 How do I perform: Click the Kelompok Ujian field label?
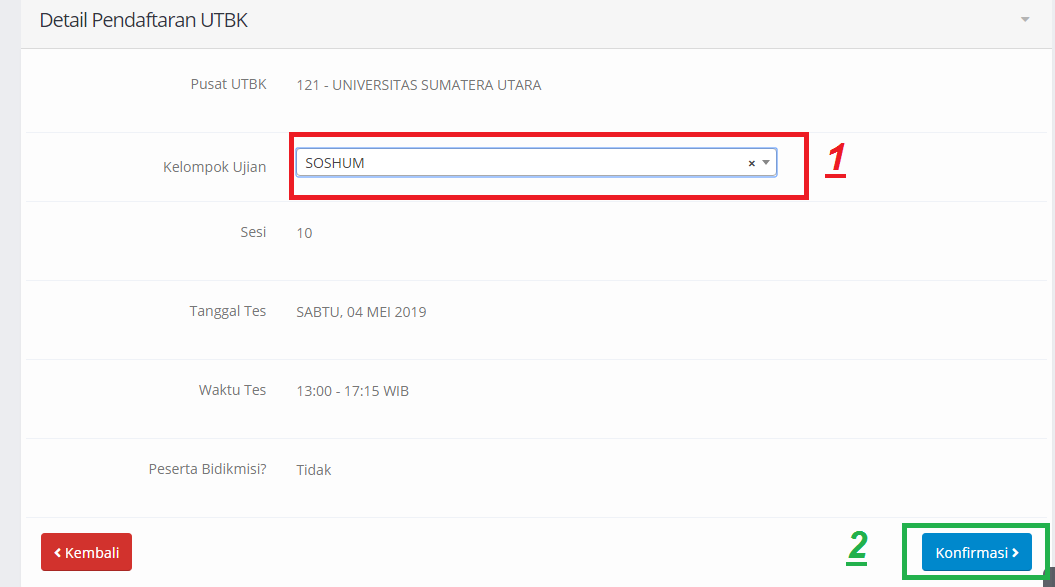click(214, 167)
